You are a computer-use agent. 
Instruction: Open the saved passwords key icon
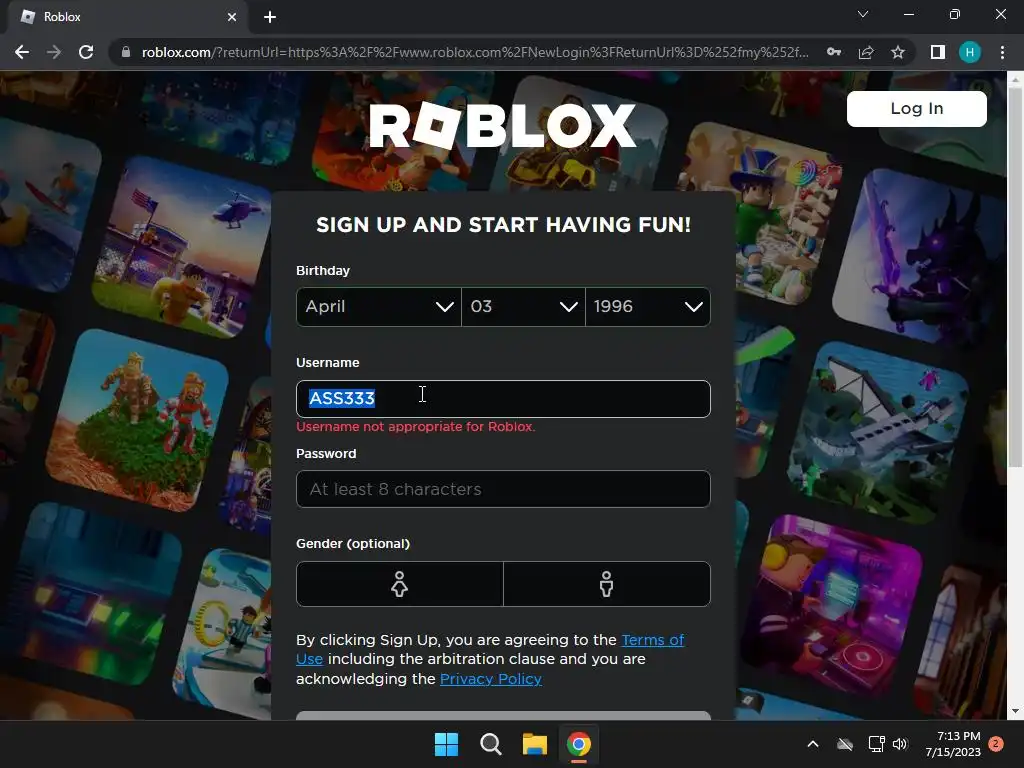coord(833,52)
